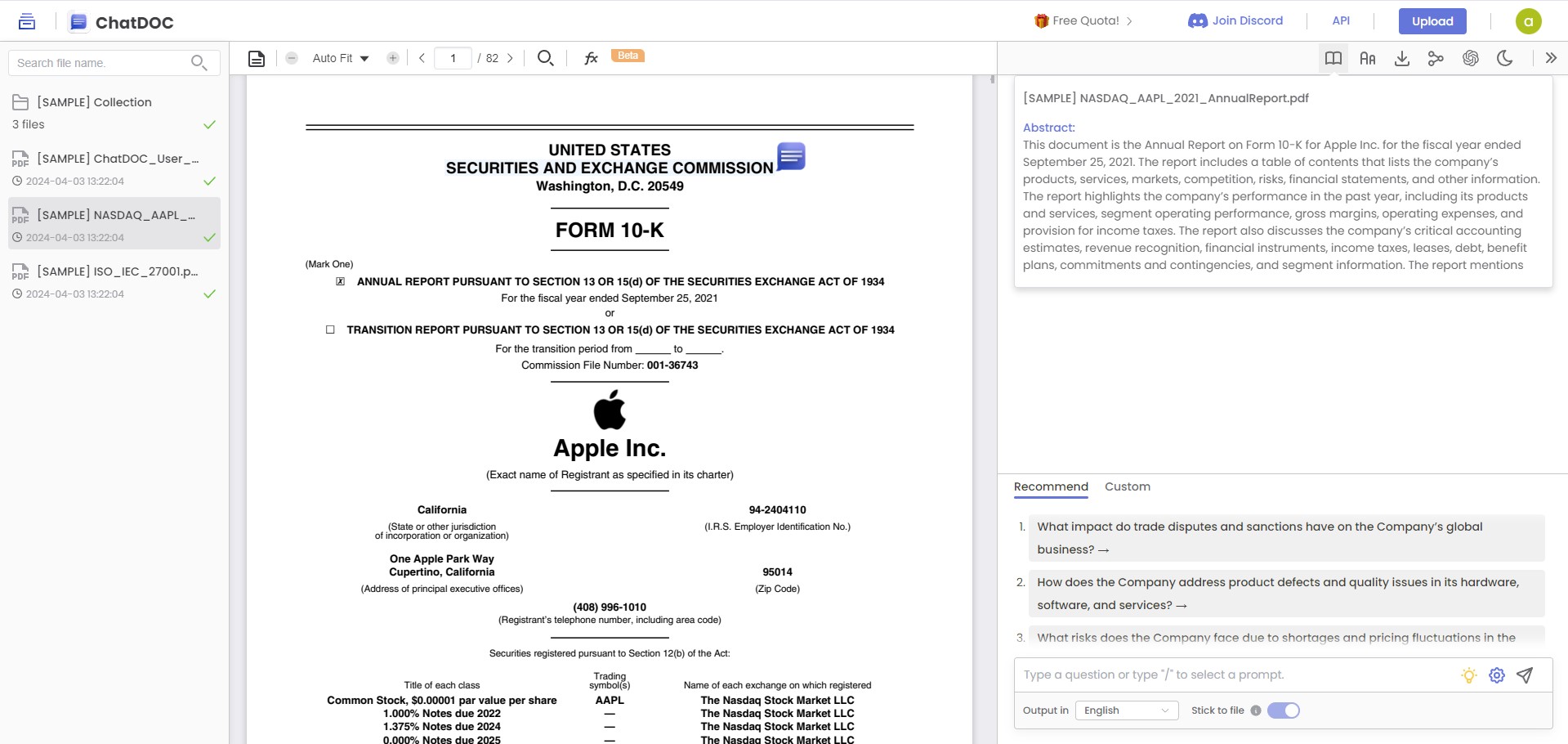Click the Apple logo in the PDF page
1568x744 pixels.
pos(610,410)
